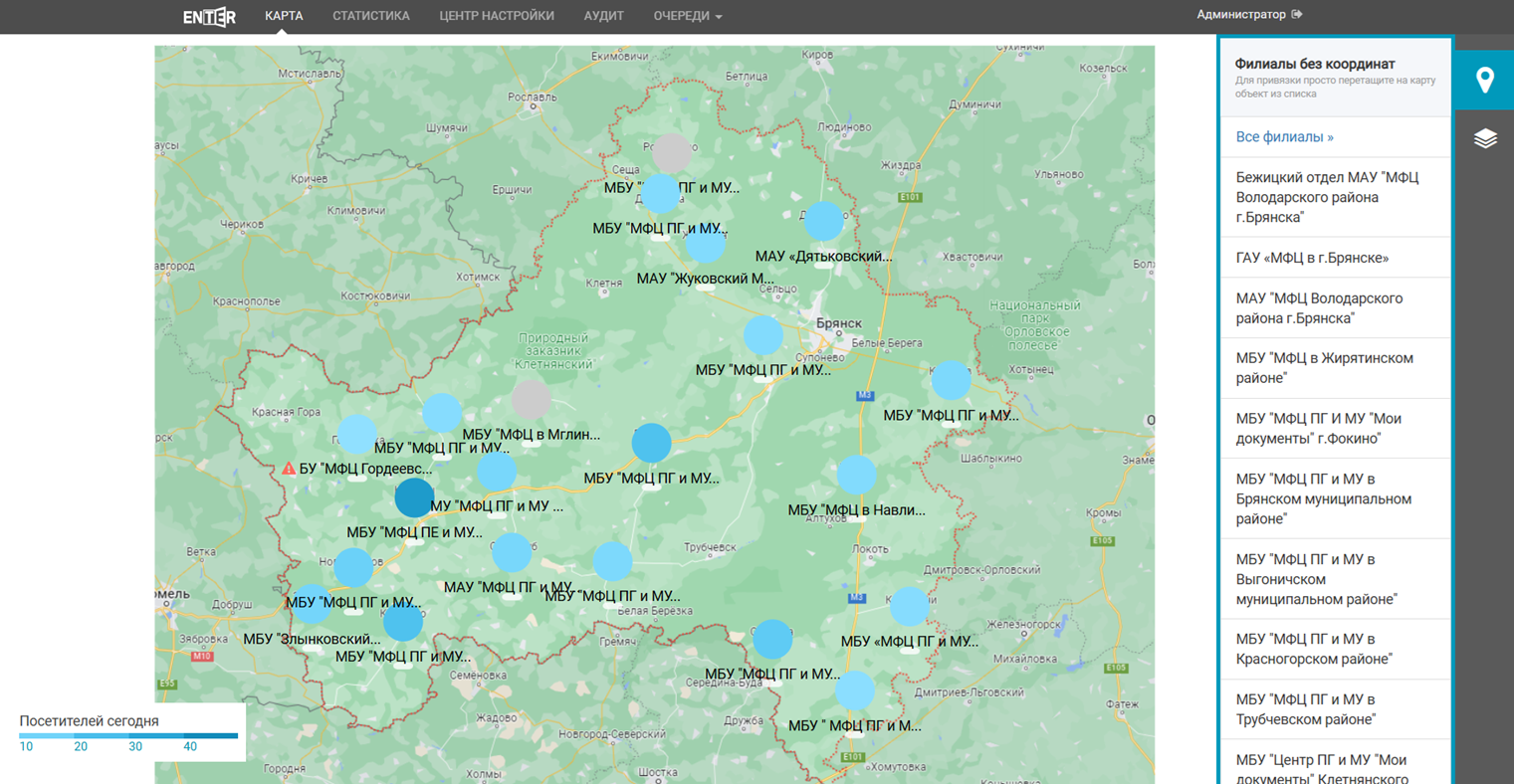Select the light blue marker west of Брянск city
Screen dimensions: 1514x784
pos(763,335)
